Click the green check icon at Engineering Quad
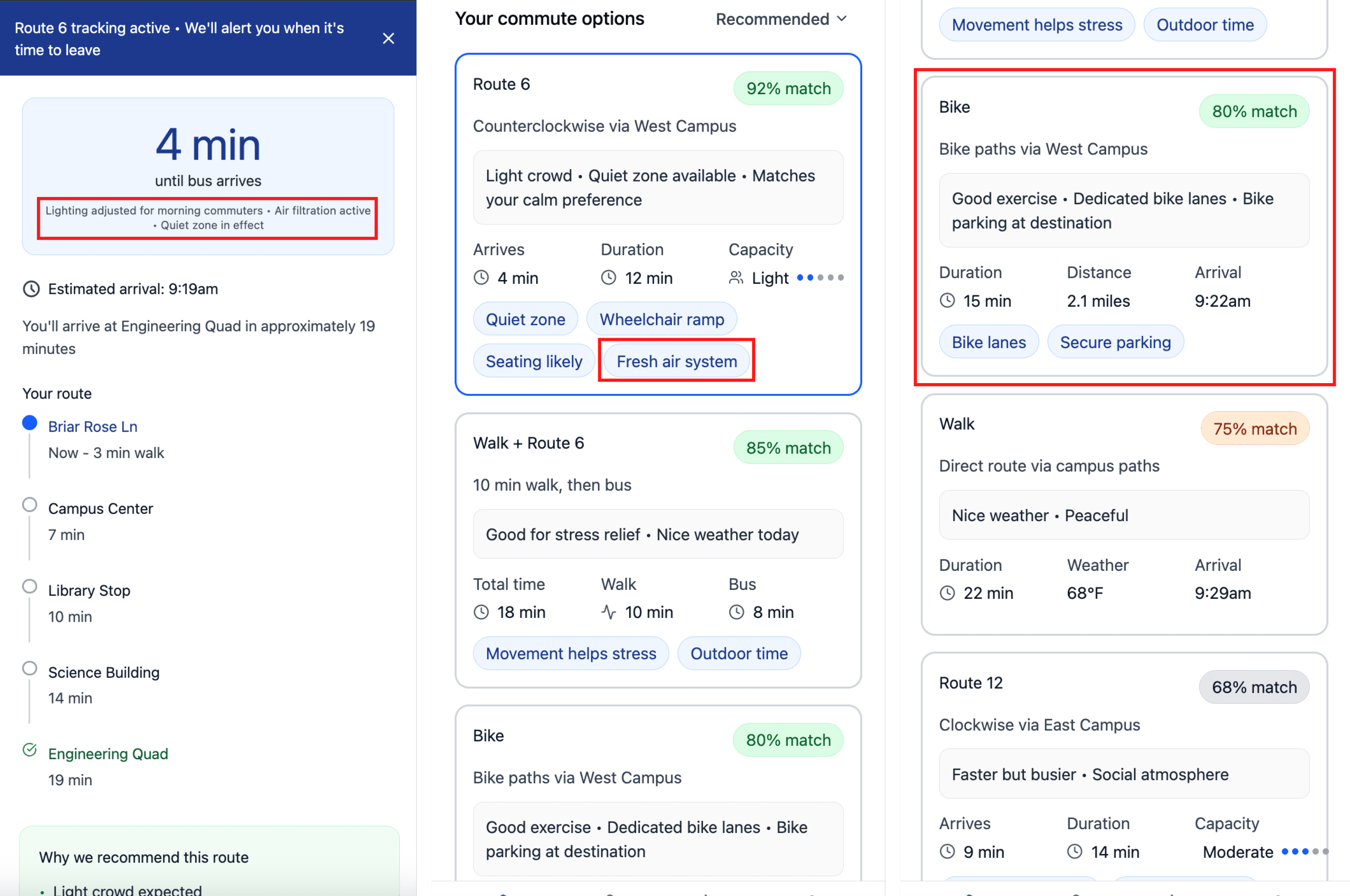This screenshot has height=896, width=1350. 30,749
